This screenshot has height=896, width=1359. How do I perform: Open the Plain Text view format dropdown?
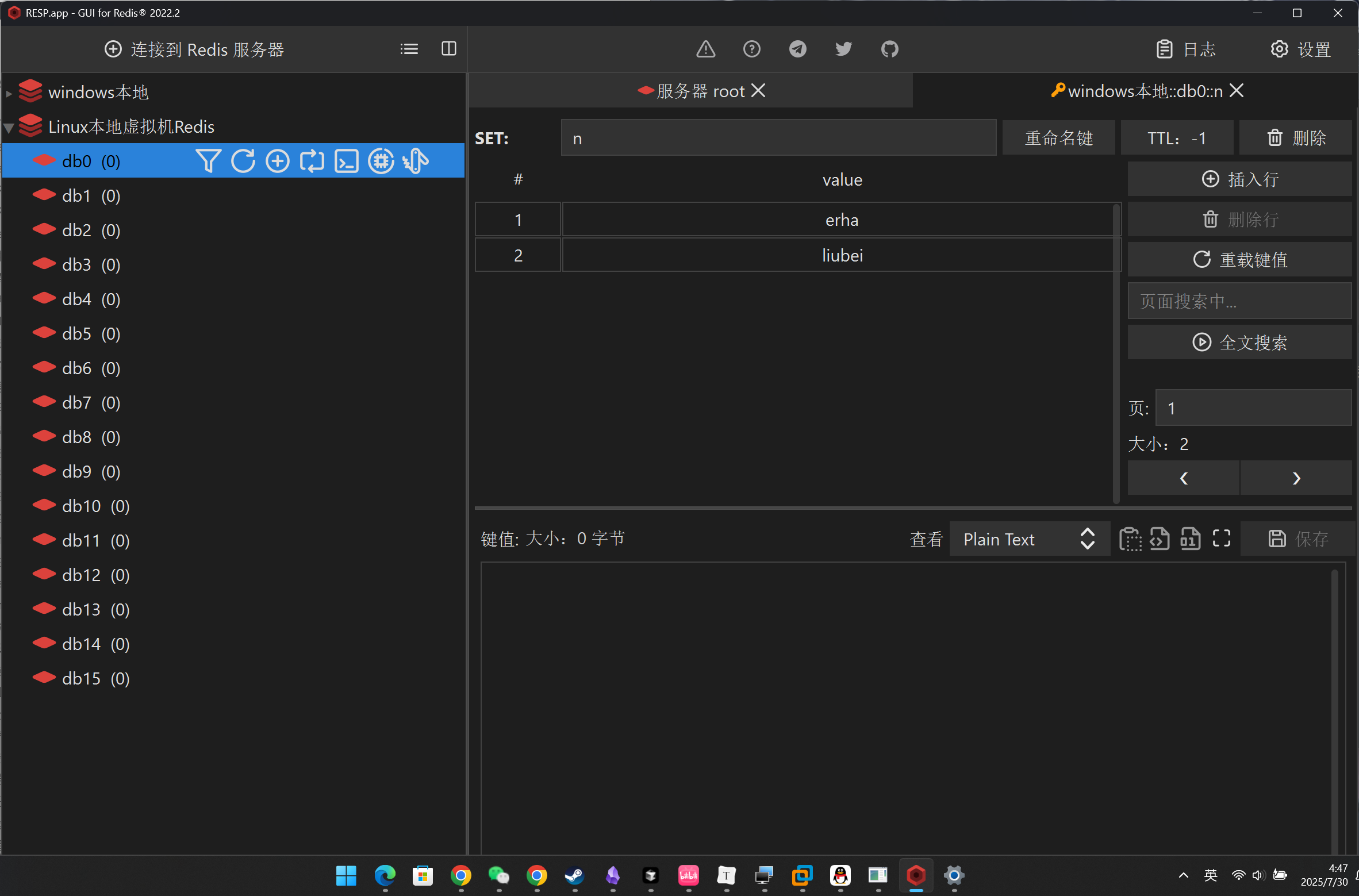click(x=1028, y=539)
